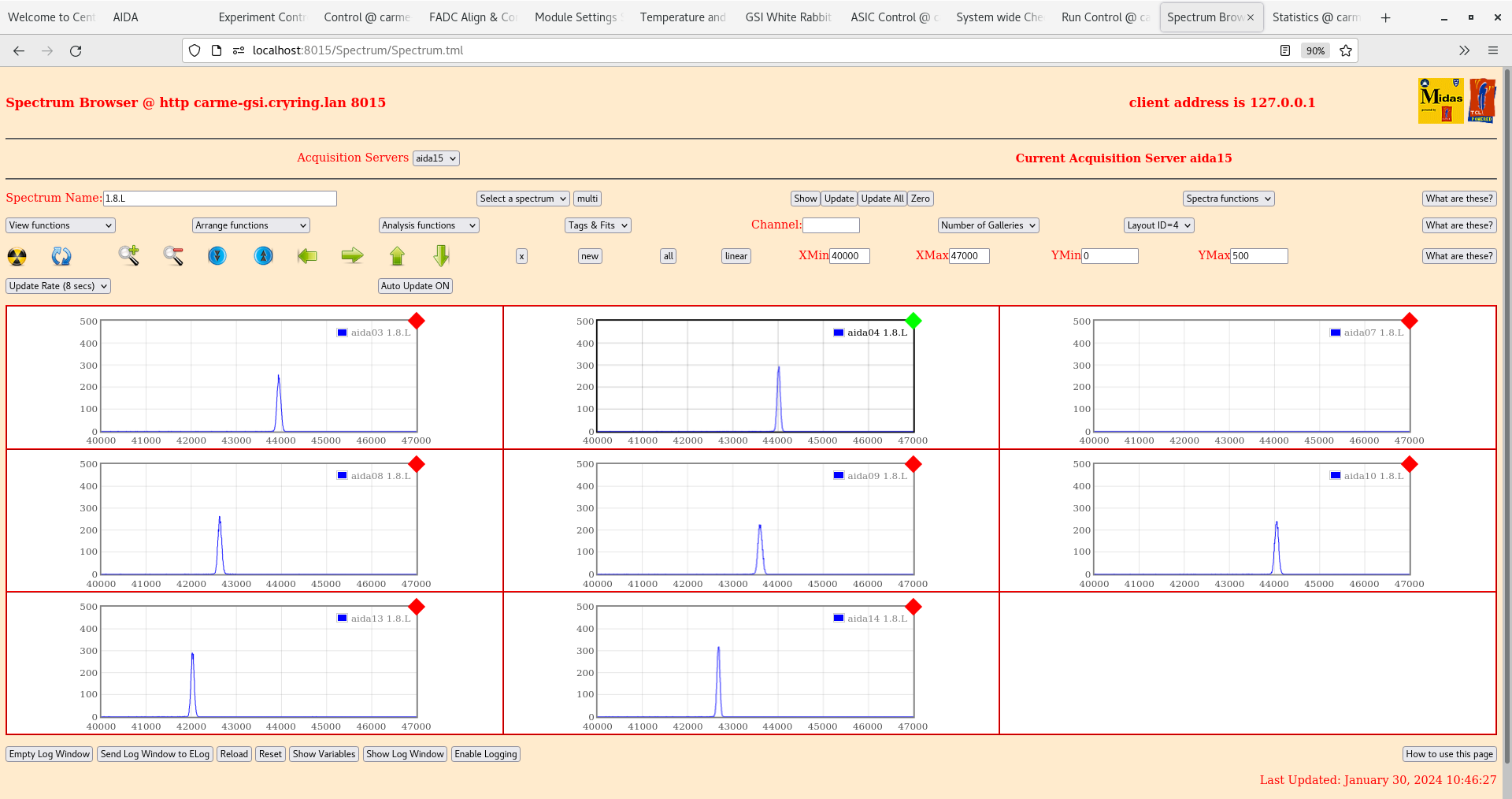
Task: Open the Select a spectrum dropdown
Action: 522,198
